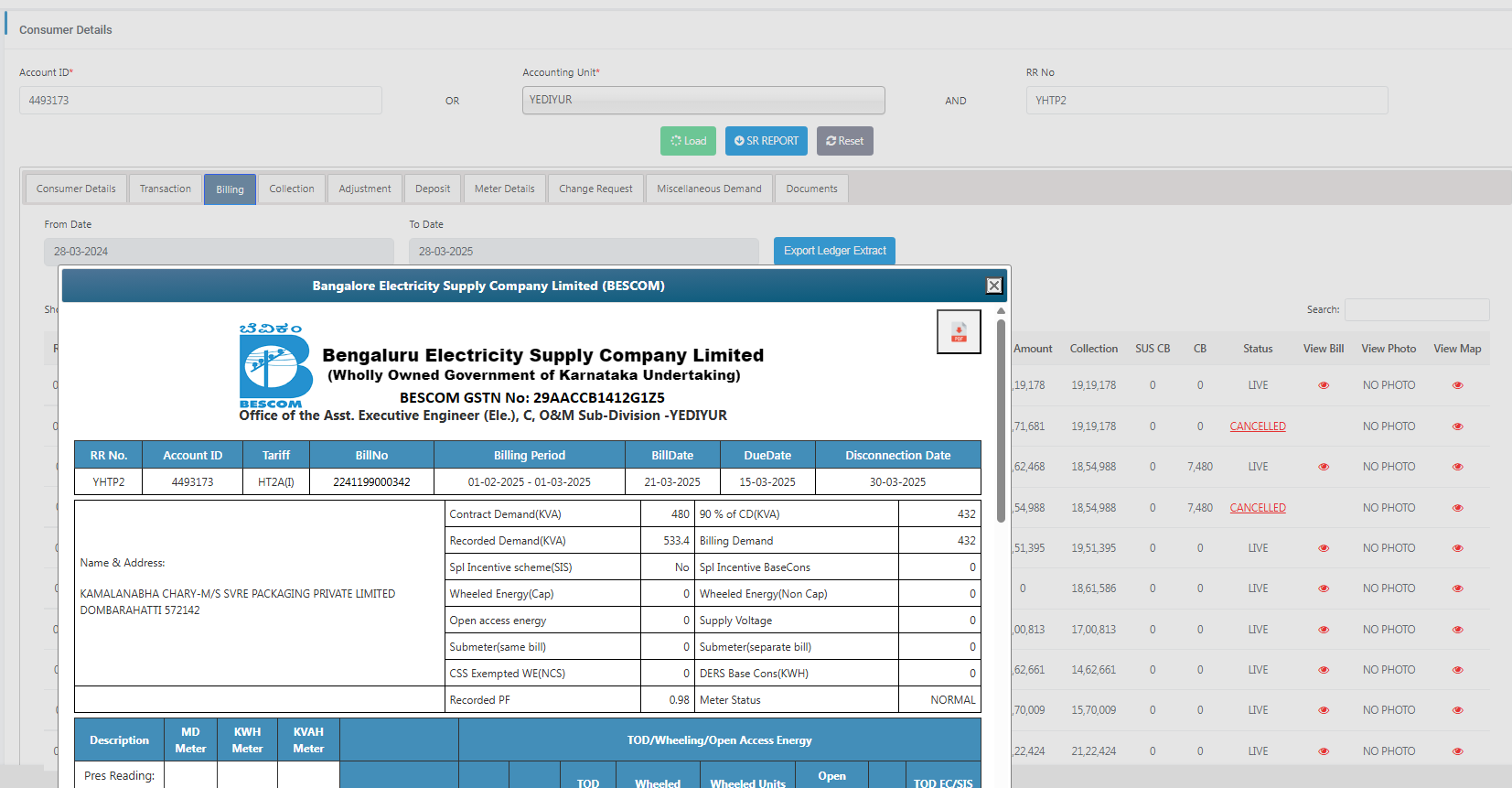Sort table by SUS CB column
Viewport: 1512px width, 788px height.
1153,349
